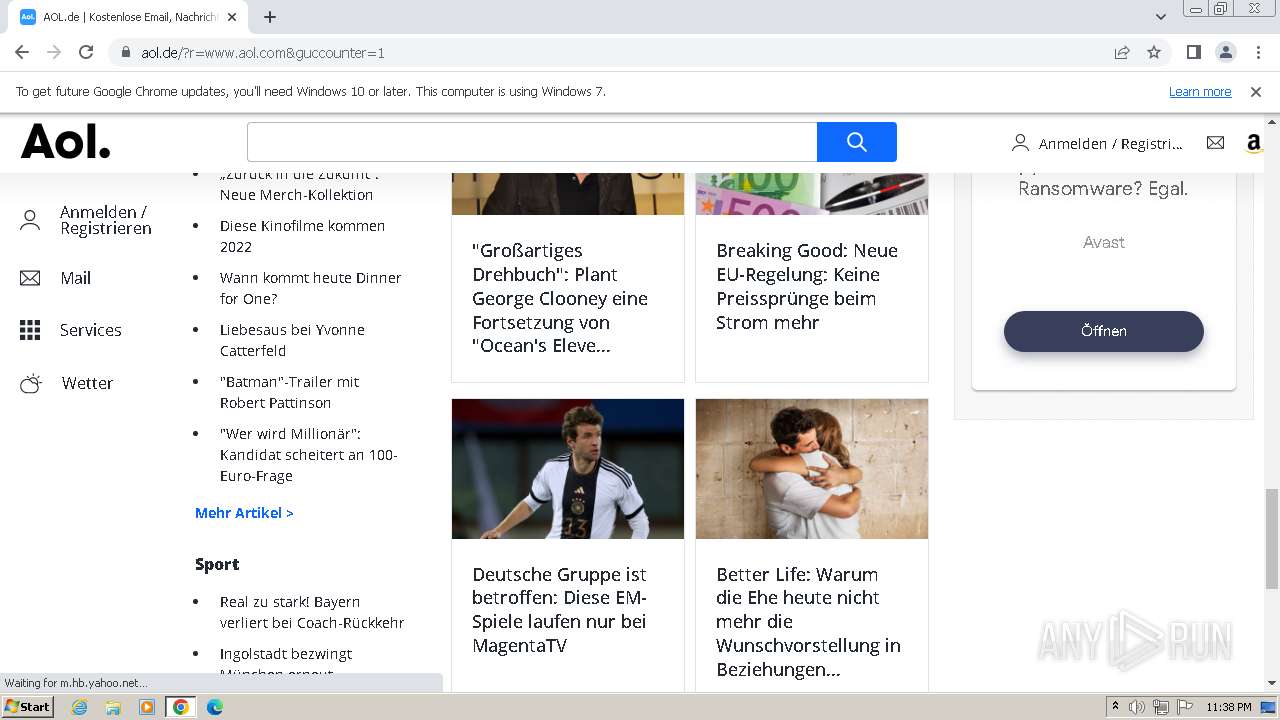The height and width of the screenshot is (720, 1280).
Task: Click the sidebar Anmelden person icon
Action: pos(30,220)
